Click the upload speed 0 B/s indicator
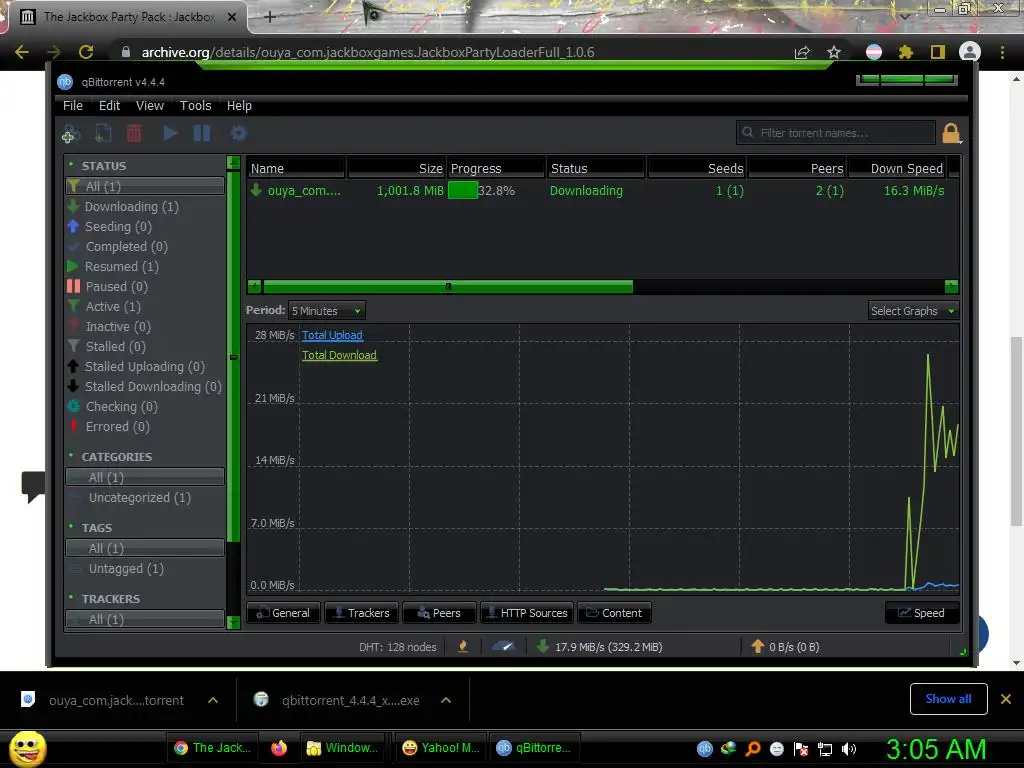The image size is (1024, 768). pos(786,647)
